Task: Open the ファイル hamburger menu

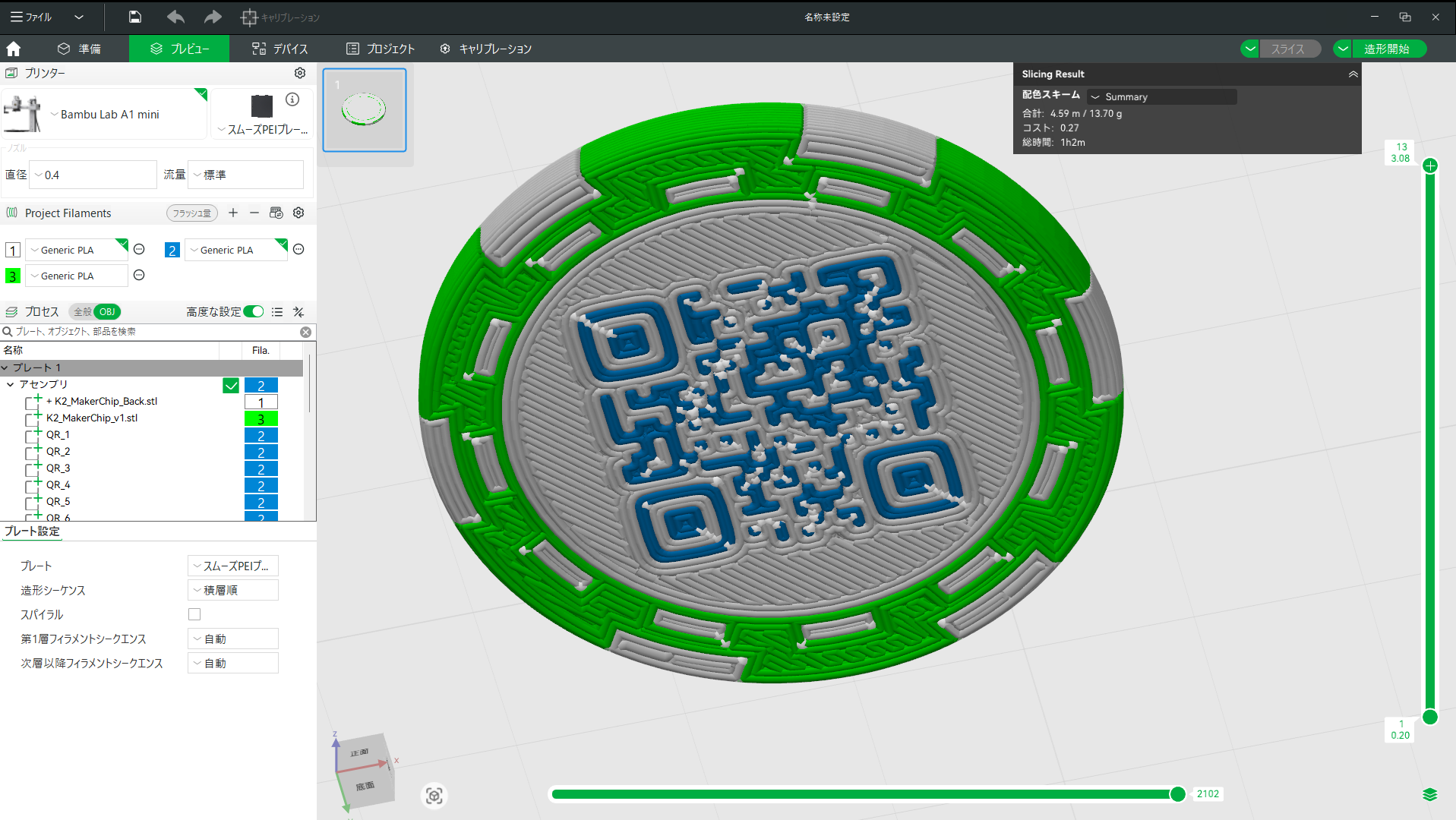Action: 30,17
